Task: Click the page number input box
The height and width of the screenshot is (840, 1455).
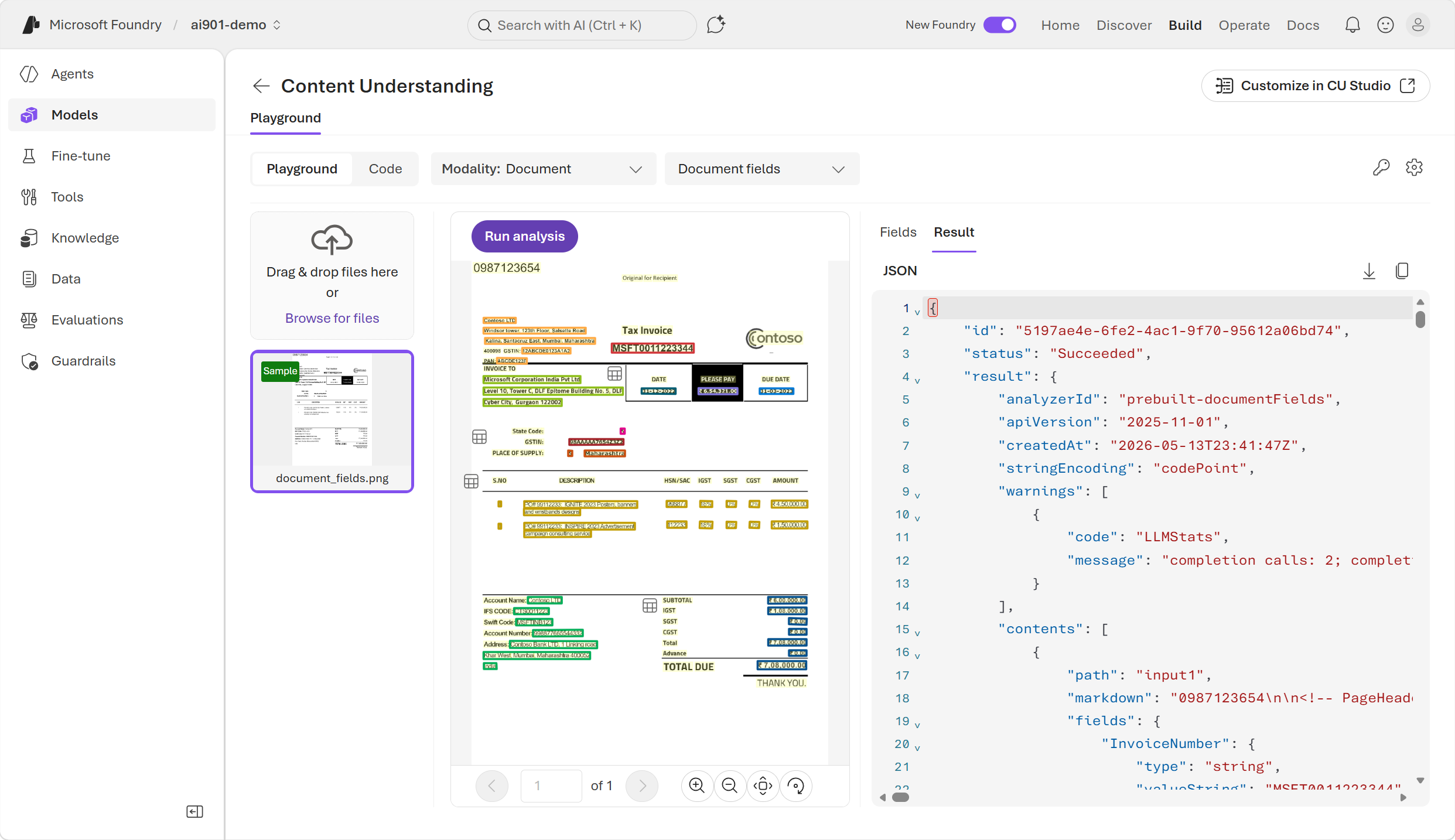Action: click(551, 786)
